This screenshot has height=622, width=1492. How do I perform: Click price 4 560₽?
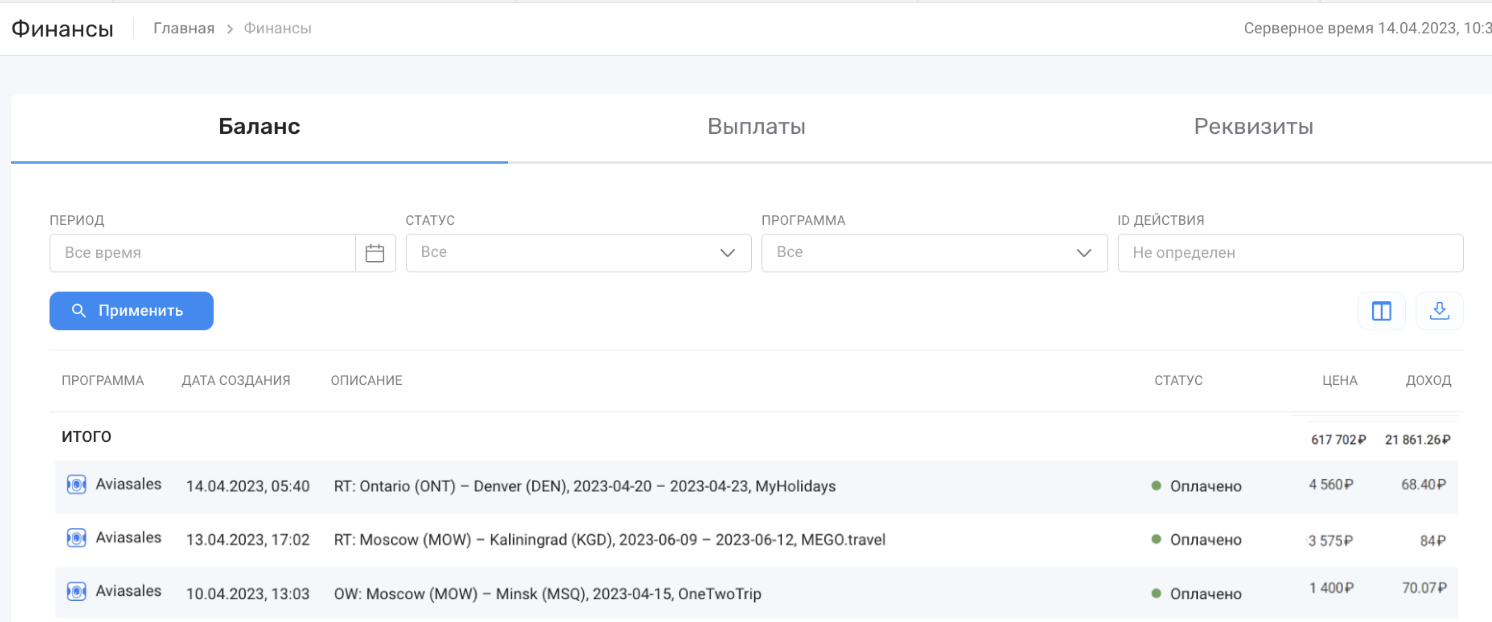1331,485
